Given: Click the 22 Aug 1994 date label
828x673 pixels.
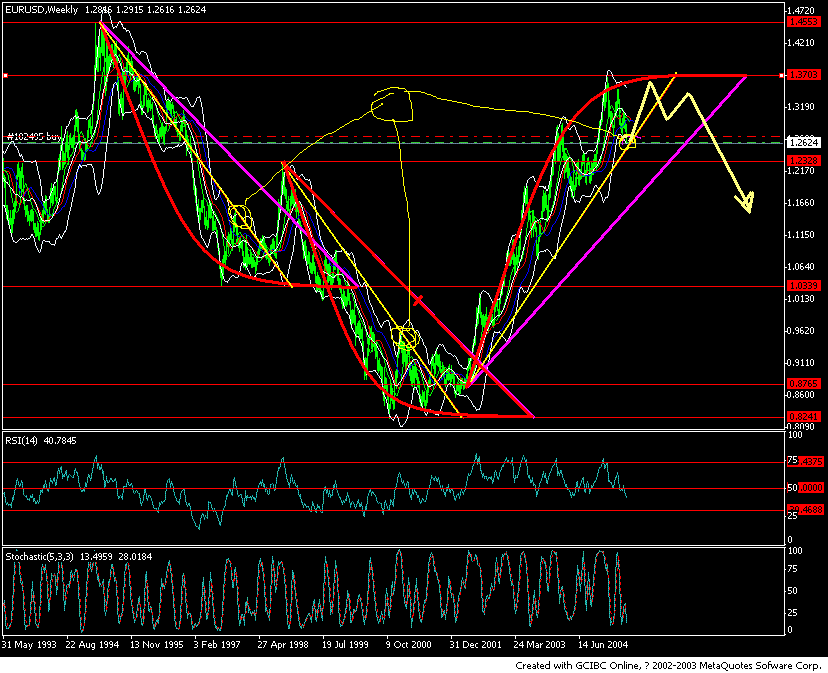Looking at the screenshot, I should coord(92,644).
